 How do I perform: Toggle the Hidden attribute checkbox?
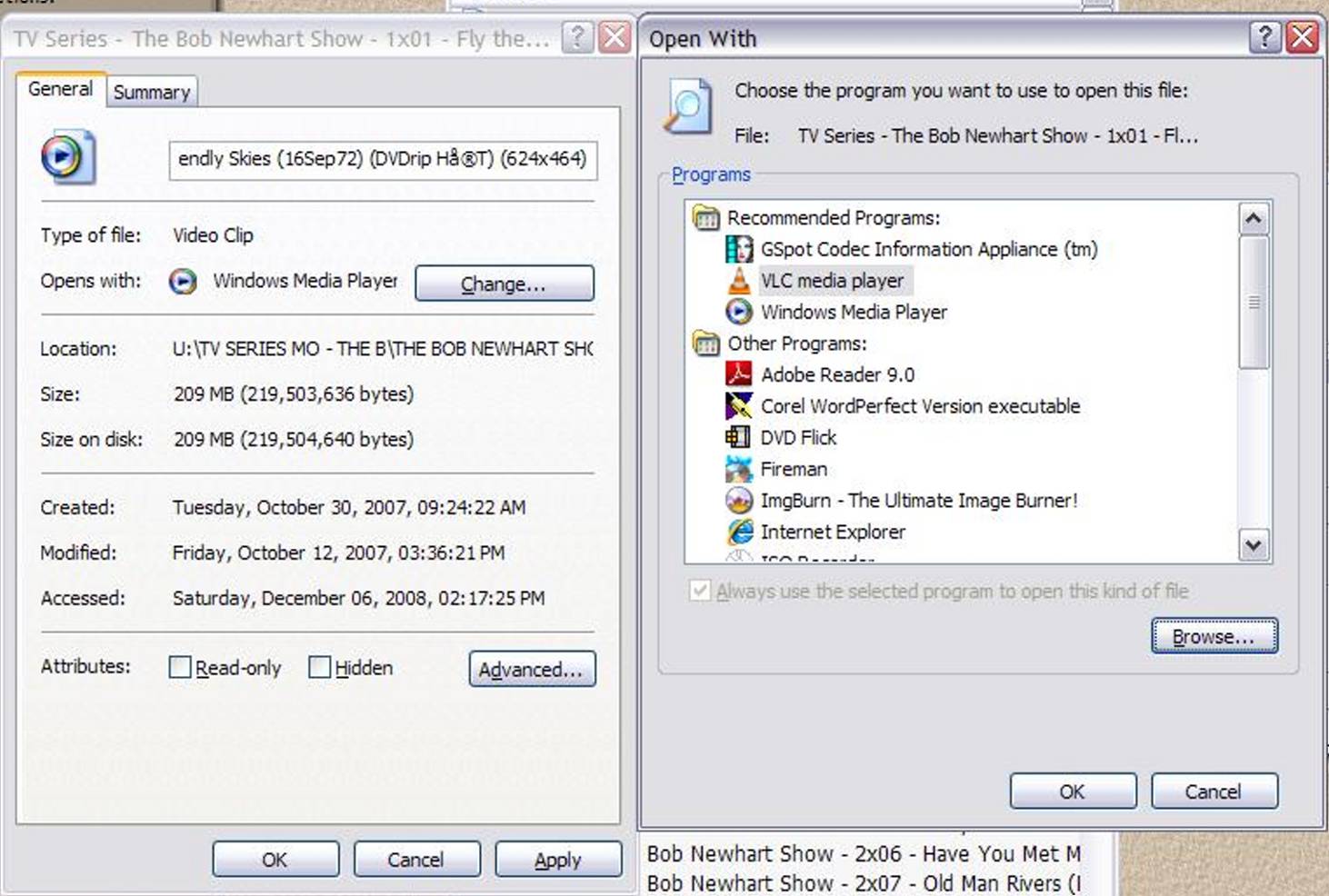(x=319, y=668)
